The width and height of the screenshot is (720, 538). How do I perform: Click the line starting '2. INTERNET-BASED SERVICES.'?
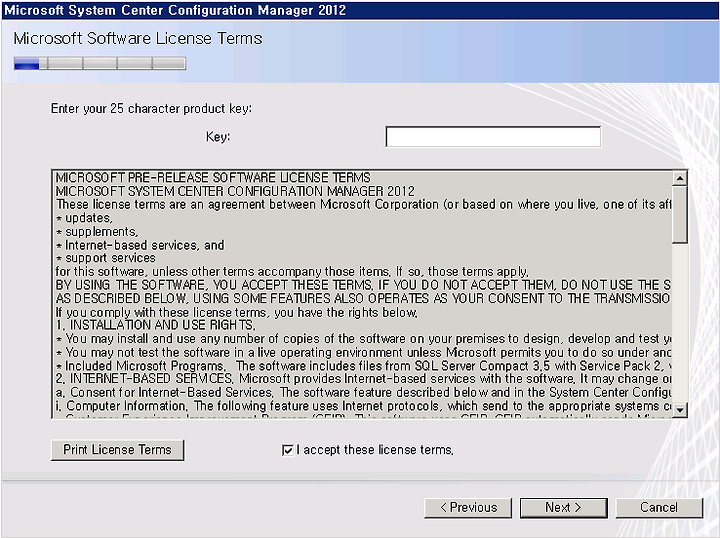(x=363, y=379)
